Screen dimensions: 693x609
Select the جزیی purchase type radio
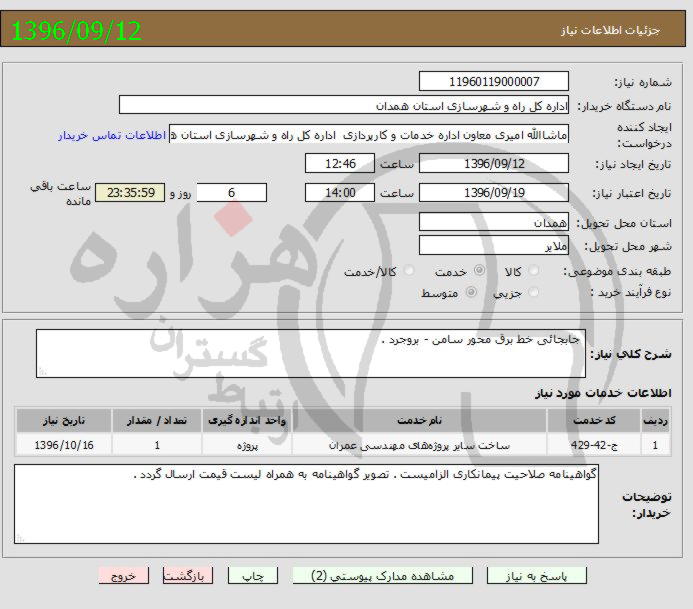(534, 292)
